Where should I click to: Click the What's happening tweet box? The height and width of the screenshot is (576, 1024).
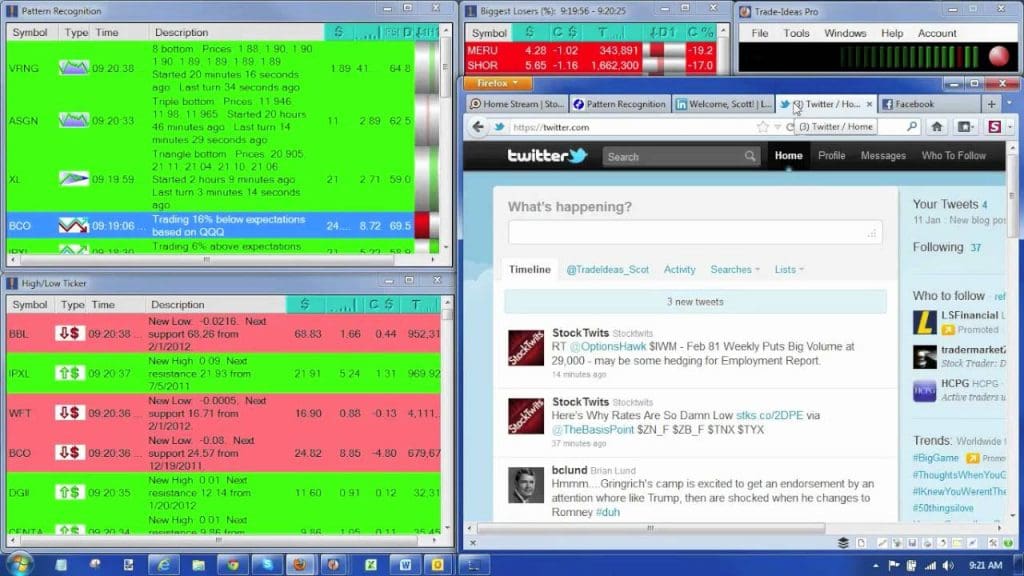coord(695,232)
